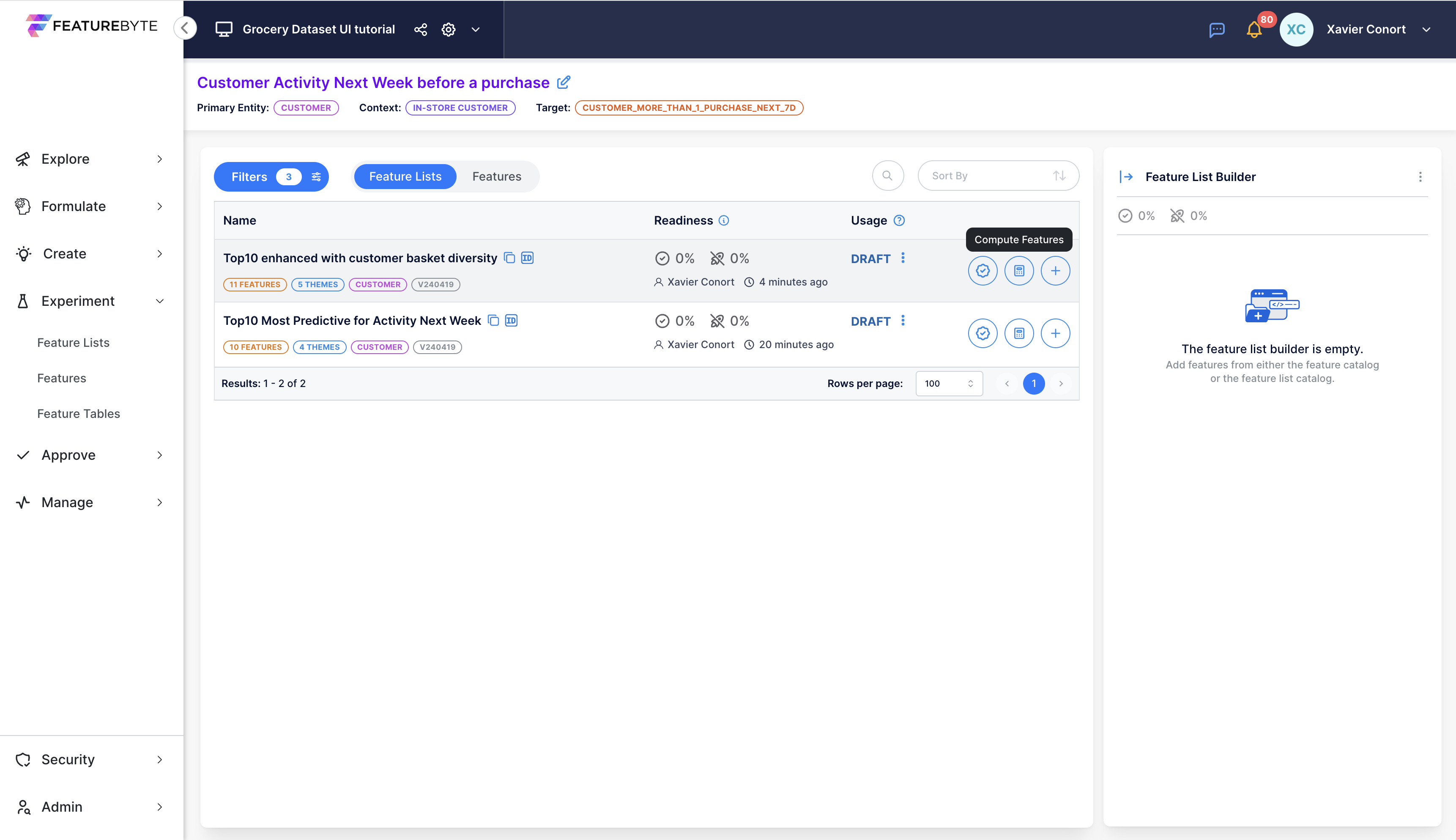Collapse the sidebar with the back arrow
Screen dimensions: 1456x840
tap(185, 28)
